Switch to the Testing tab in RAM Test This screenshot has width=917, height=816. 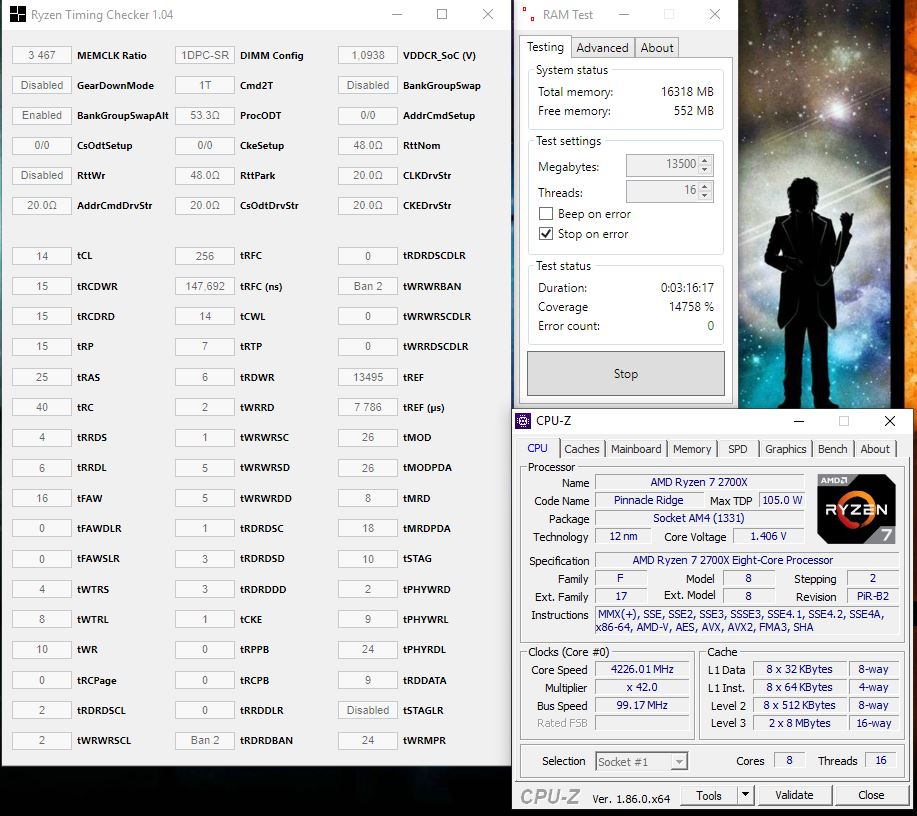pos(545,47)
